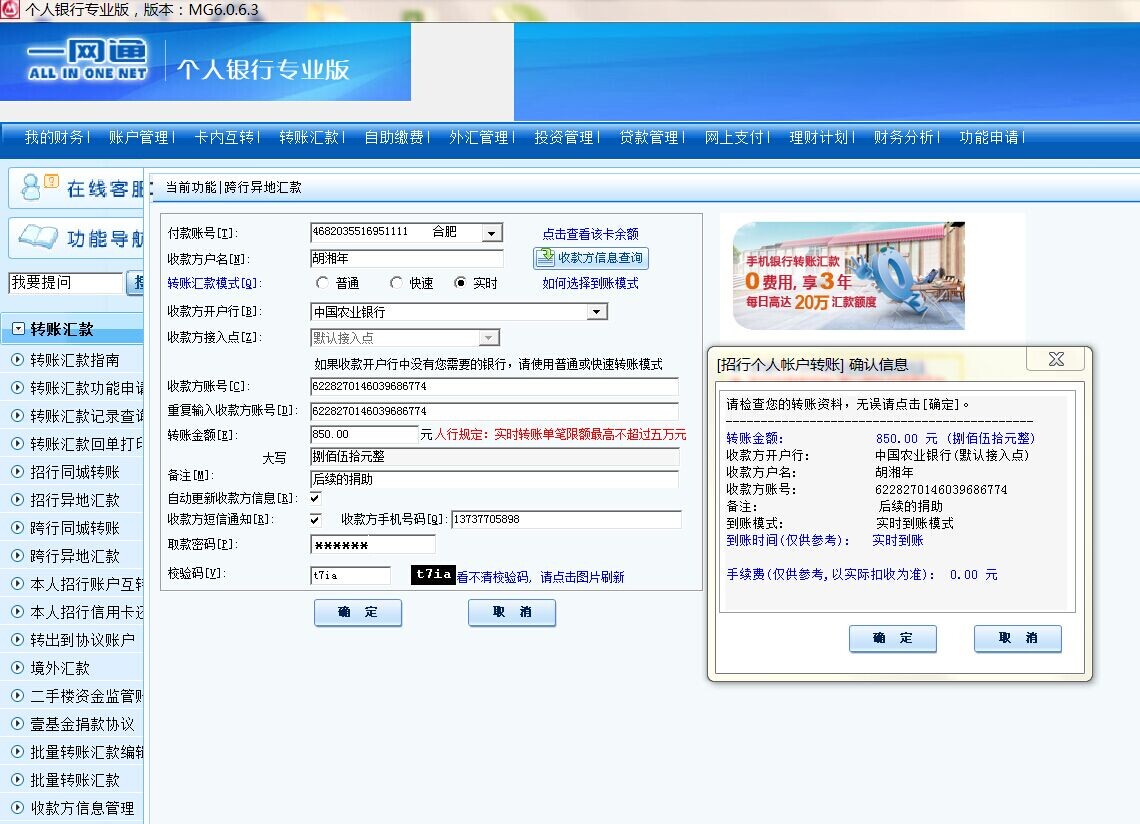Screen dimensions: 1140x824
Task: Open 转账汇款记录查询 in sidebar
Action: point(87,415)
